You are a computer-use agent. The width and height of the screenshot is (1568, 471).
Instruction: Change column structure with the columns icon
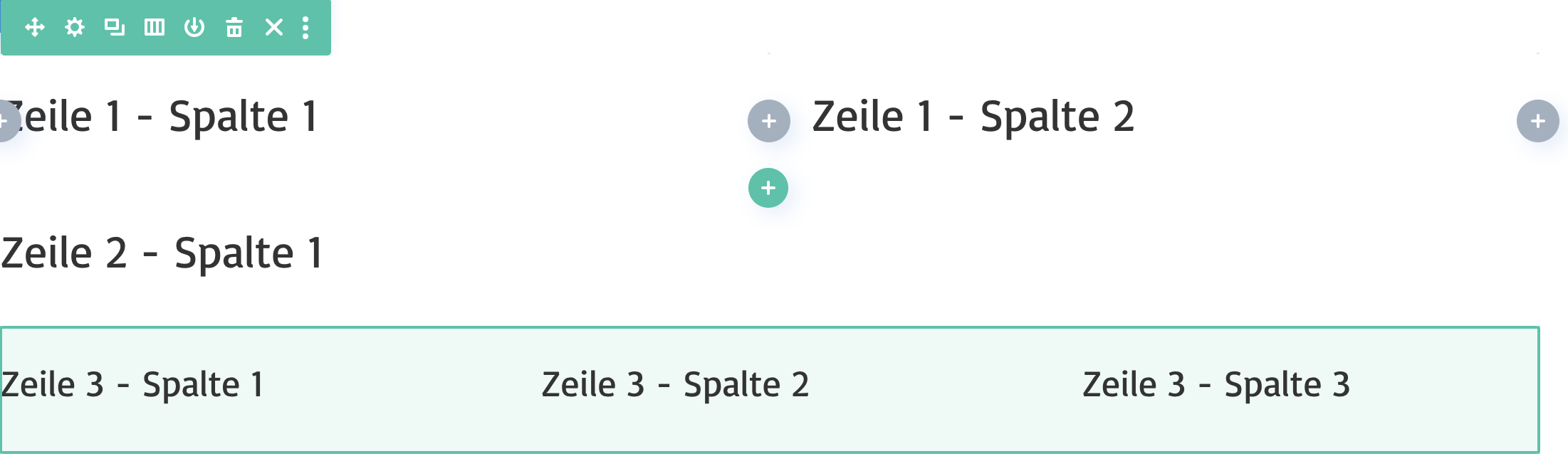(155, 28)
